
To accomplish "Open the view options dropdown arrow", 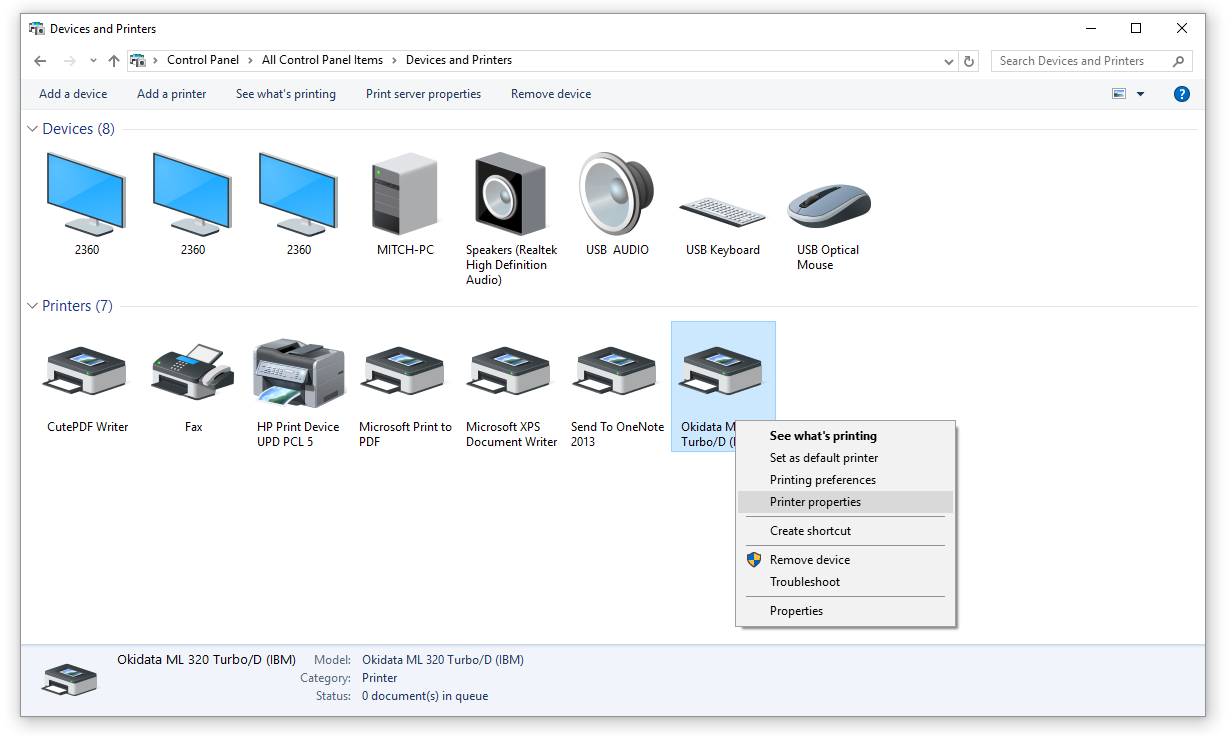I will 1141,94.
